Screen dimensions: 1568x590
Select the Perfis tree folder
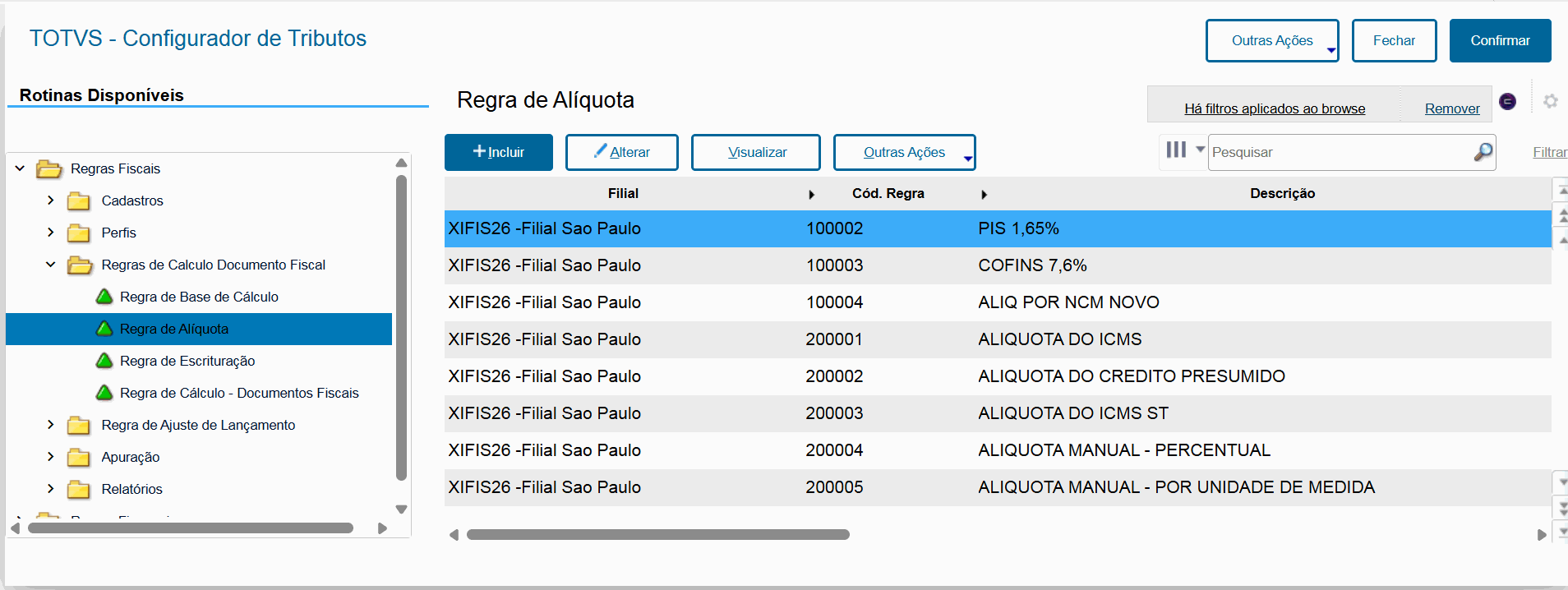[119, 233]
